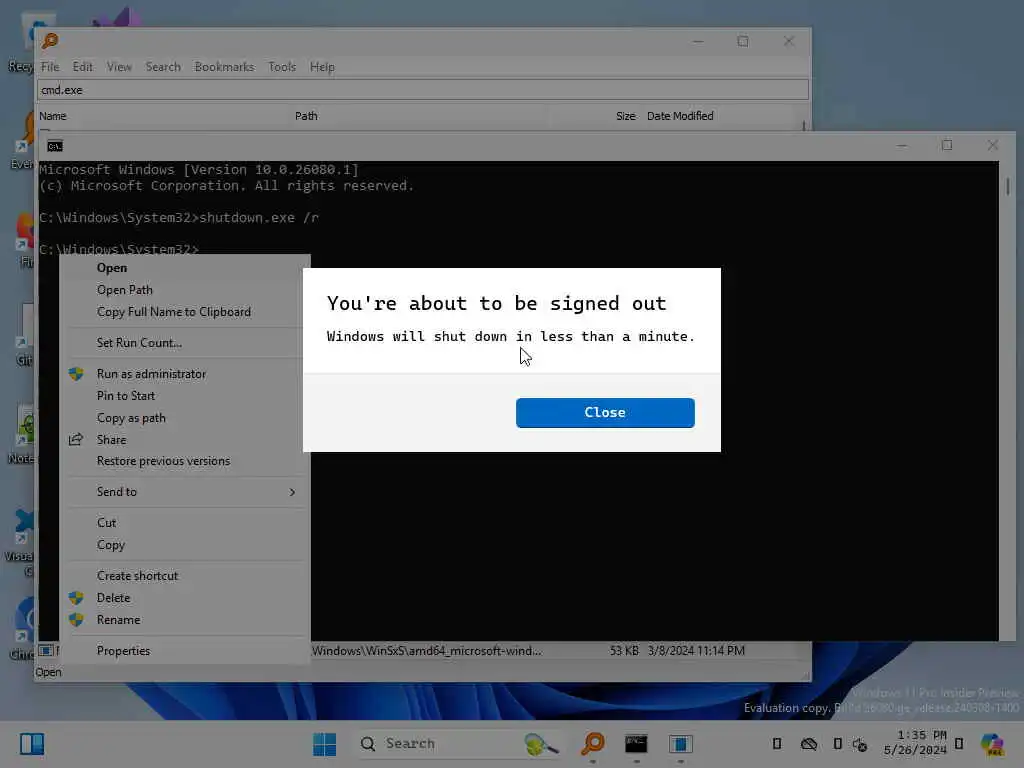This screenshot has width=1024, height=768.
Task: Dismiss the sign-out dialog with Close
Action: (605, 413)
